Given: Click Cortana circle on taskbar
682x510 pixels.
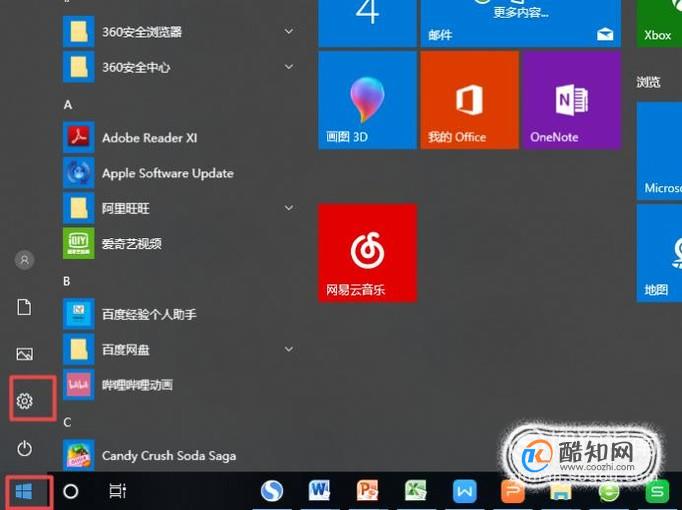Looking at the screenshot, I should [70, 492].
